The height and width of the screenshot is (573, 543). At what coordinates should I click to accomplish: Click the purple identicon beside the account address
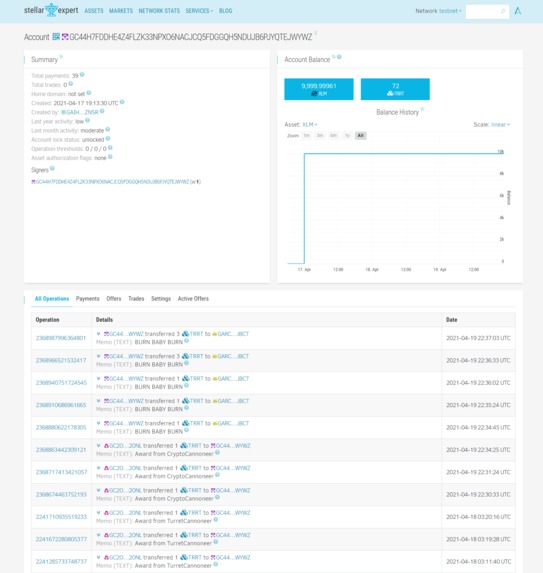pos(65,37)
